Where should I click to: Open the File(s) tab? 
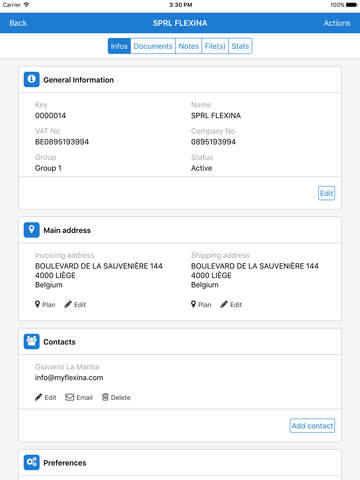(x=215, y=46)
